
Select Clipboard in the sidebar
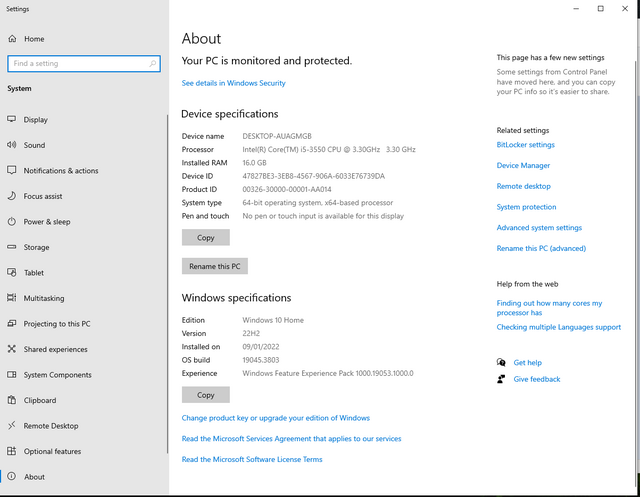[84, 400]
